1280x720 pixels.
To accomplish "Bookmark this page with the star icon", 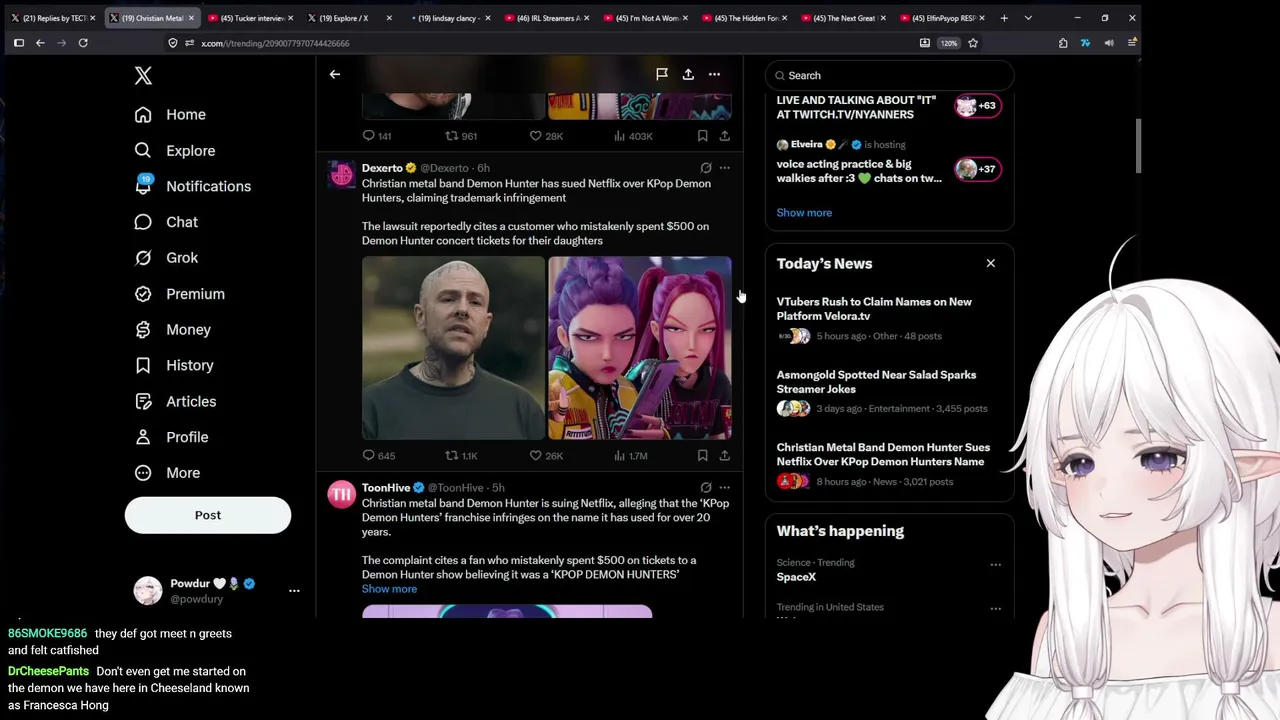I will coord(973,43).
